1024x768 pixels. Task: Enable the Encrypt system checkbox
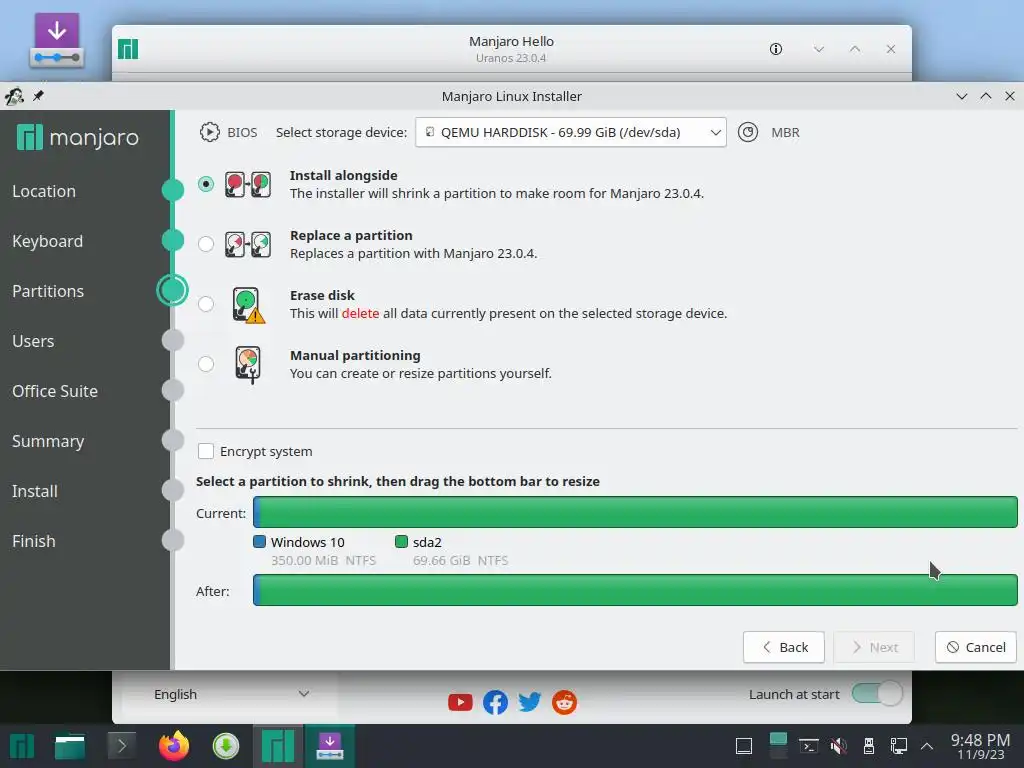(x=206, y=451)
